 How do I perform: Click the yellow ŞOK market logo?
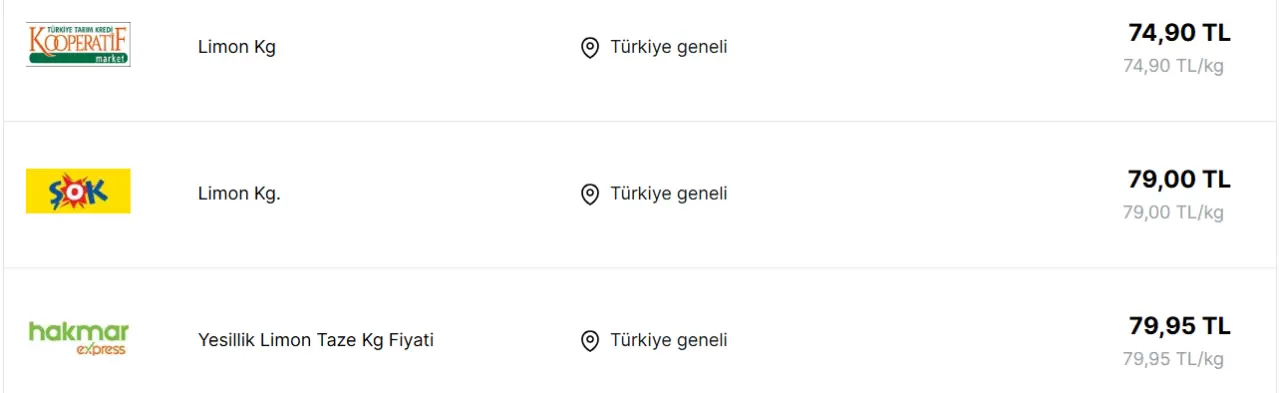pos(78,191)
